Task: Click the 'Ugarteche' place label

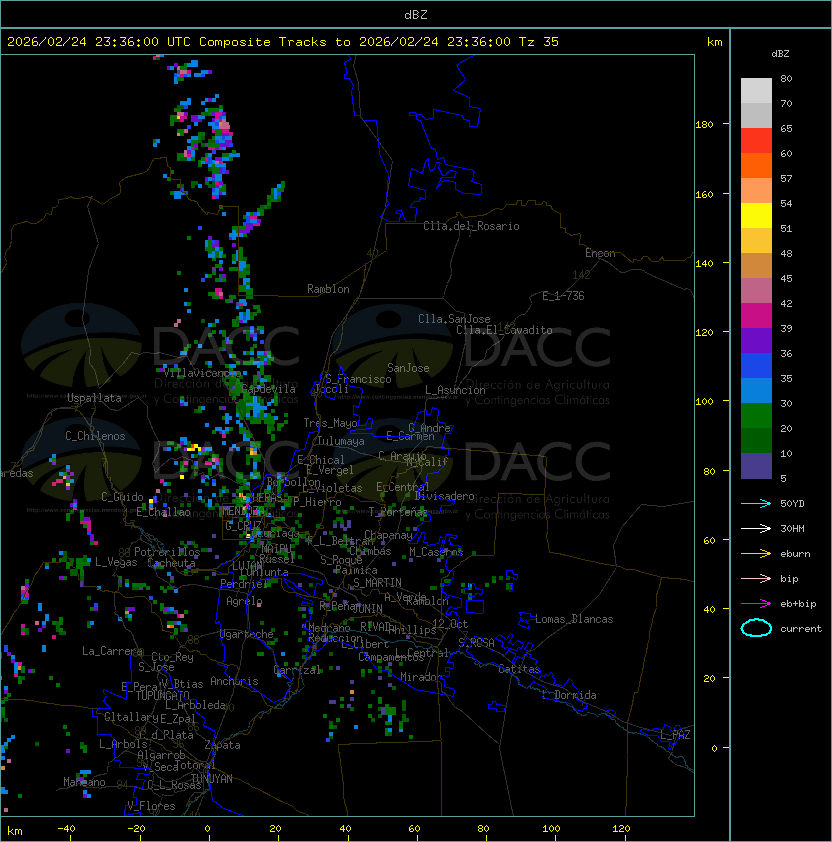Action: click(247, 634)
